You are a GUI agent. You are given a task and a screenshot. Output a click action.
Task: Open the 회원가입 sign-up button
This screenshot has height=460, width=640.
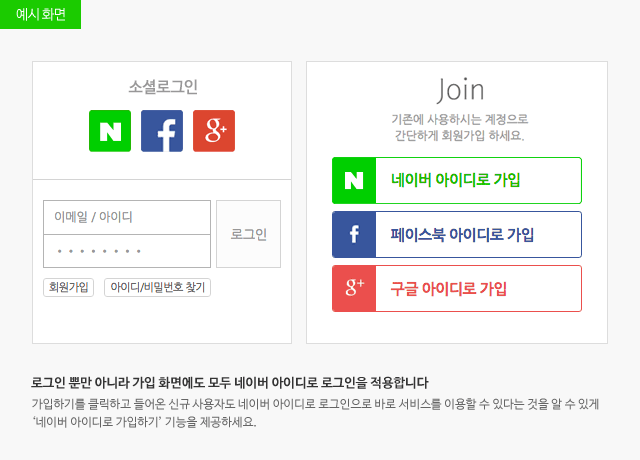click(69, 287)
